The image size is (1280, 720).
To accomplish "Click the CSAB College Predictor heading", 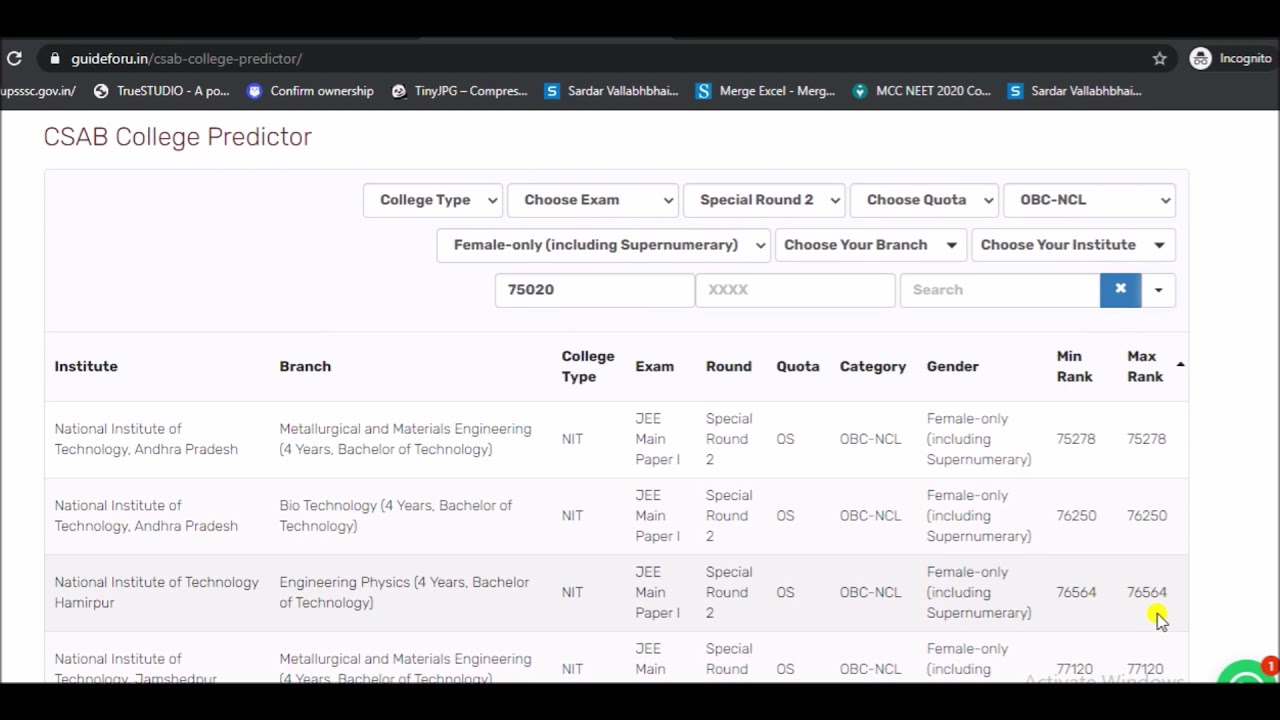I will pos(178,137).
